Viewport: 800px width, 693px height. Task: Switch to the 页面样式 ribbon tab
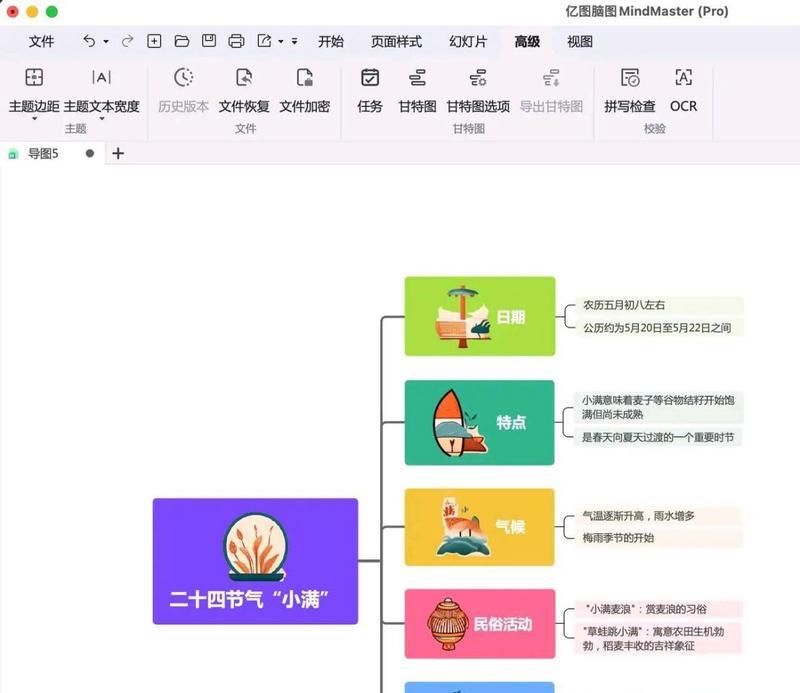tap(396, 41)
